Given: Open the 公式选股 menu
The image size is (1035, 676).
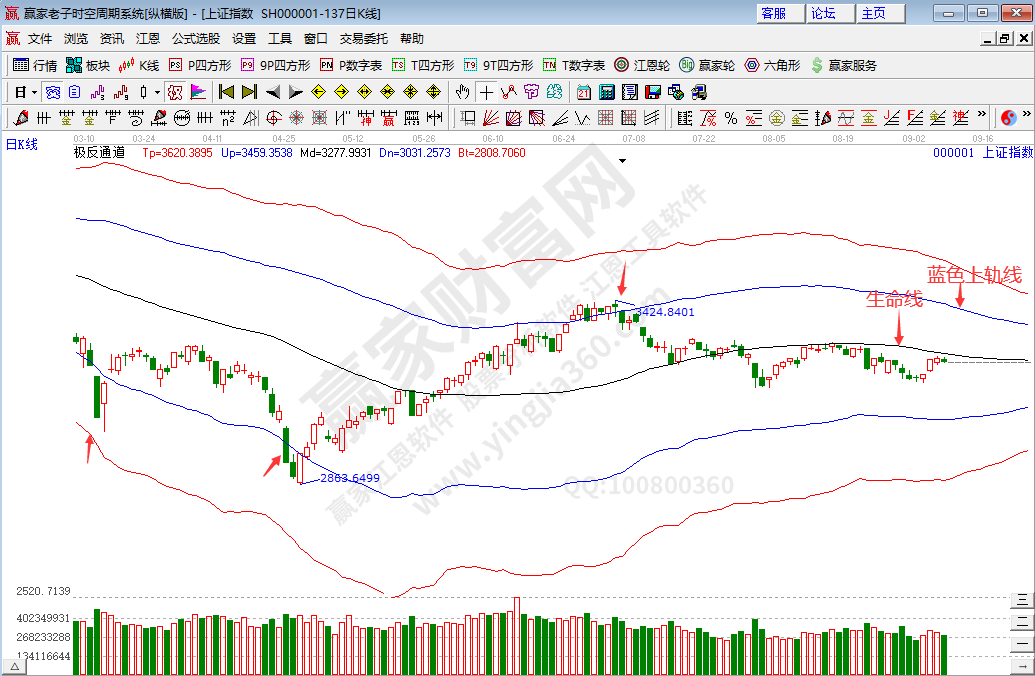Looking at the screenshot, I should [196, 39].
